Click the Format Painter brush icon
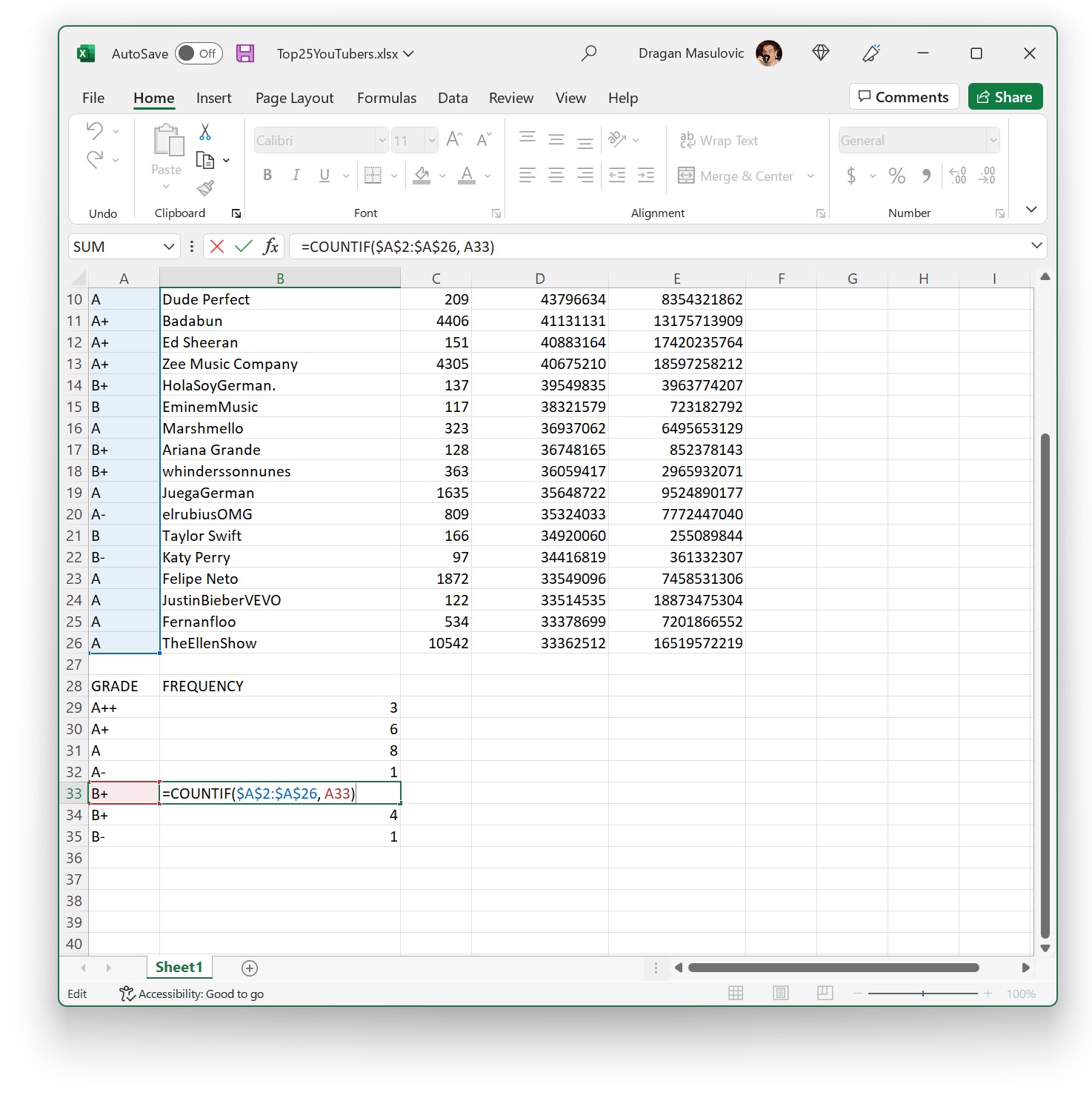 (x=206, y=188)
